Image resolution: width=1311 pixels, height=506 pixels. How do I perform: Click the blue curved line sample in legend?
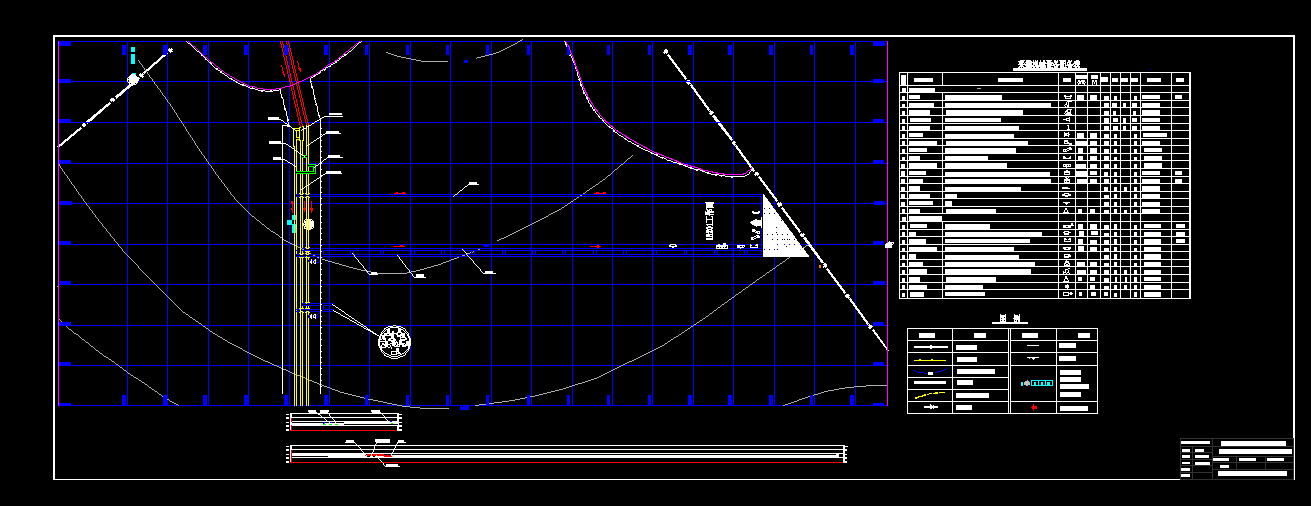click(930, 371)
